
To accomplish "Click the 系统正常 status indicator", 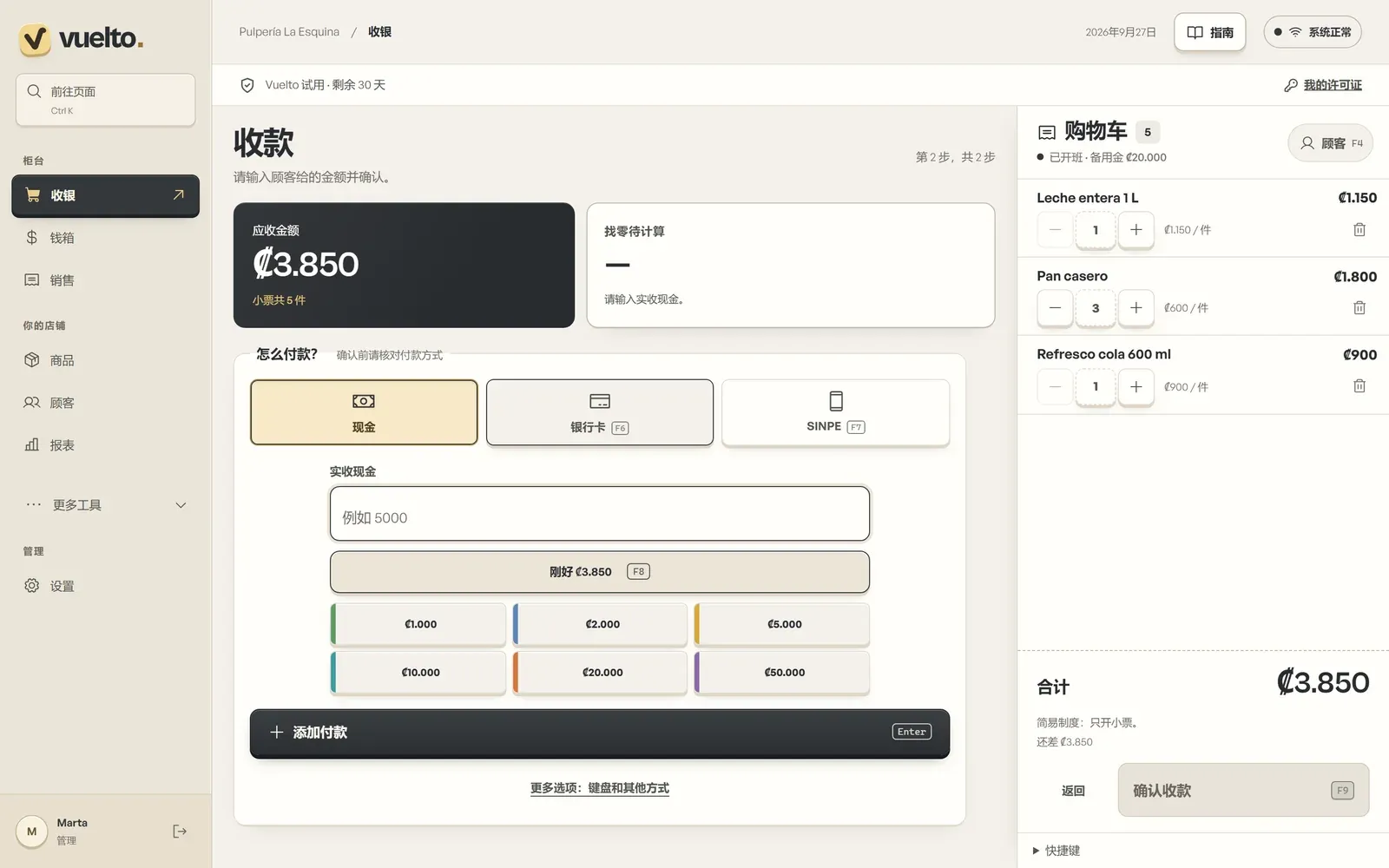I will click(x=1312, y=32).
